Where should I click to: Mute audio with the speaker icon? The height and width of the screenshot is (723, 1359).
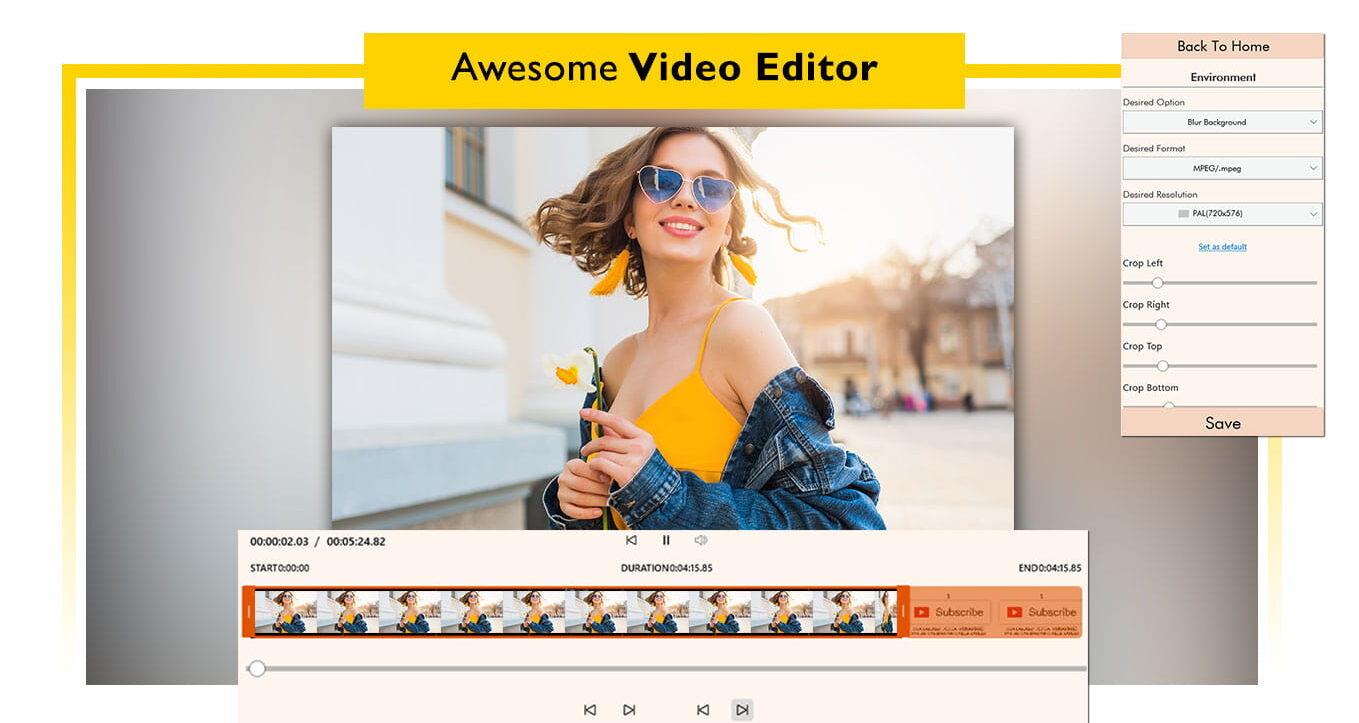[x=701, y=540]
